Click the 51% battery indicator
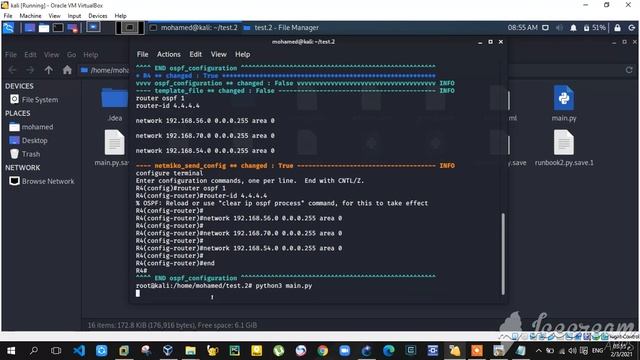 (x=594, y=28)
